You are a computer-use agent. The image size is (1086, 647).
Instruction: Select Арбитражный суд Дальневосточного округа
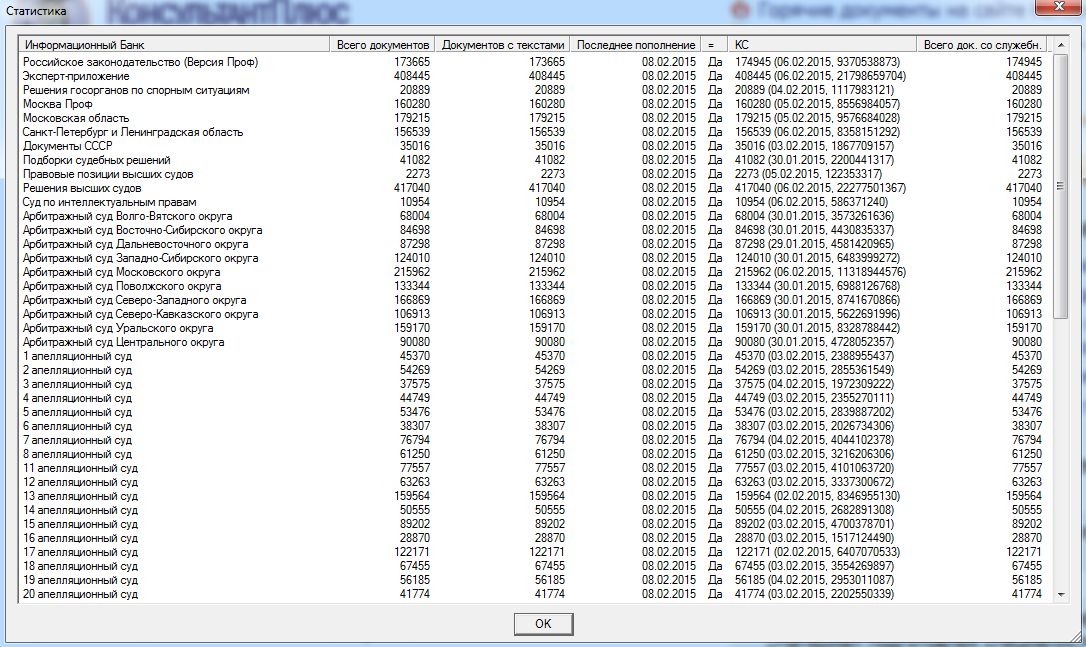(x=533, y=243)
